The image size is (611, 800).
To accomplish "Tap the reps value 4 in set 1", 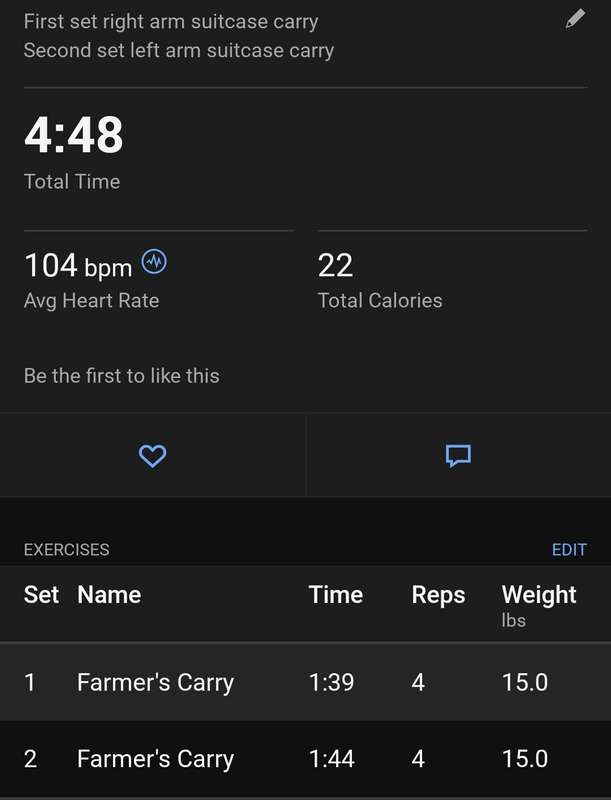I will pyautogui.click(x=418, y=682).
